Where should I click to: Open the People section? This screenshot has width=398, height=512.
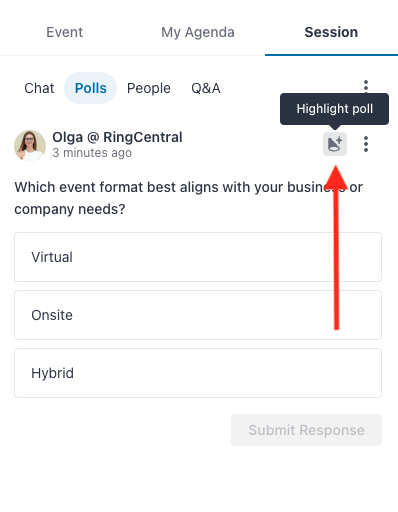[149, 88]
